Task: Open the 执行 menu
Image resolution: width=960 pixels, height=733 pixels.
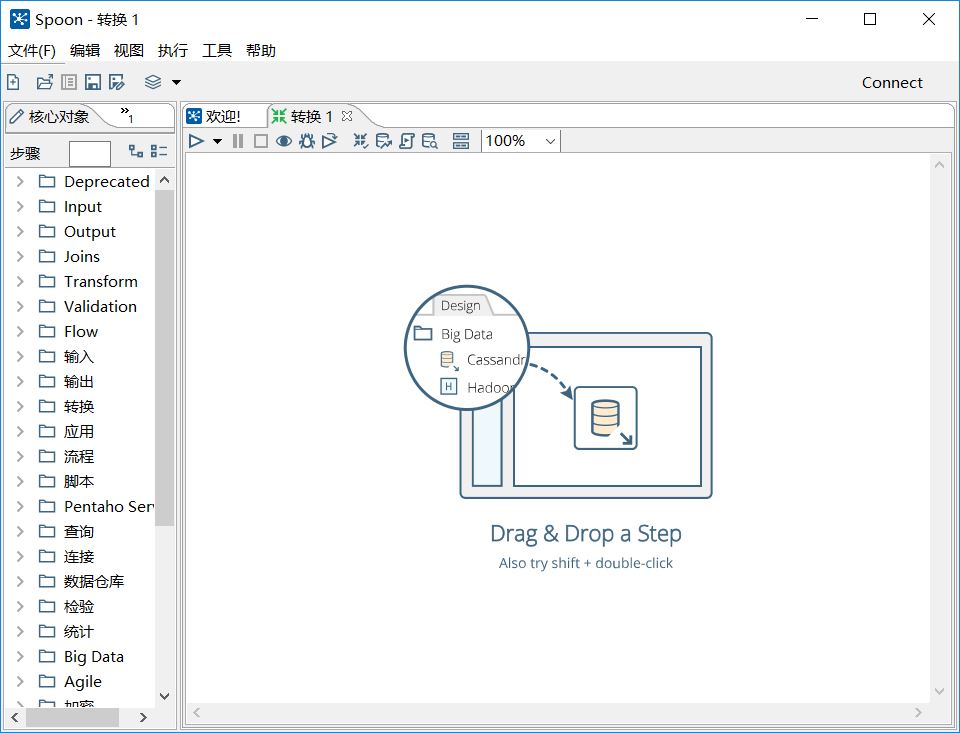Action: [173, 50]
